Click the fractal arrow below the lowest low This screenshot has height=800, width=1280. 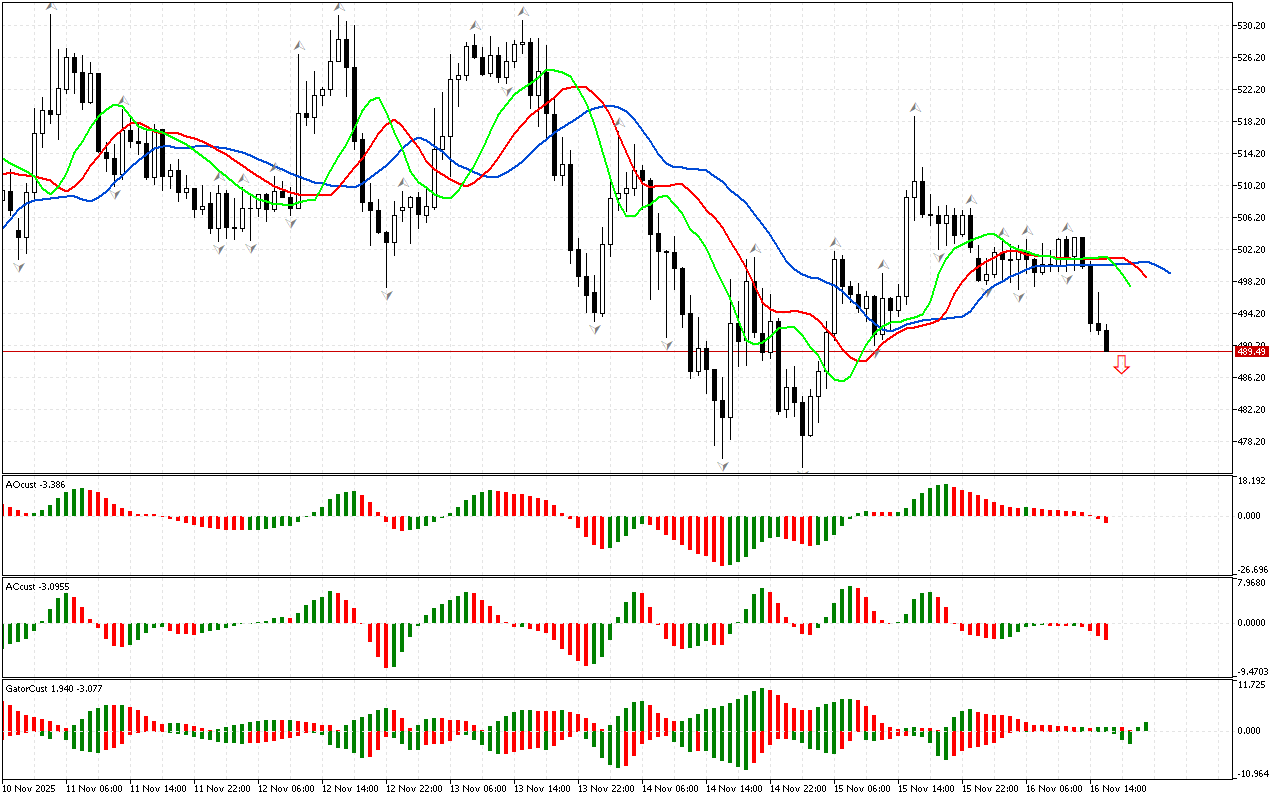[803, 471]
